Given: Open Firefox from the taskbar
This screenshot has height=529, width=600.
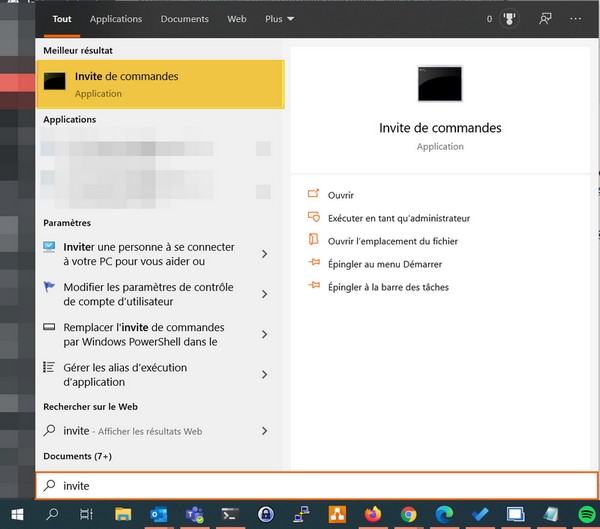Looking at the screenshot, I should pyautogui.click(x=373, y=514).
